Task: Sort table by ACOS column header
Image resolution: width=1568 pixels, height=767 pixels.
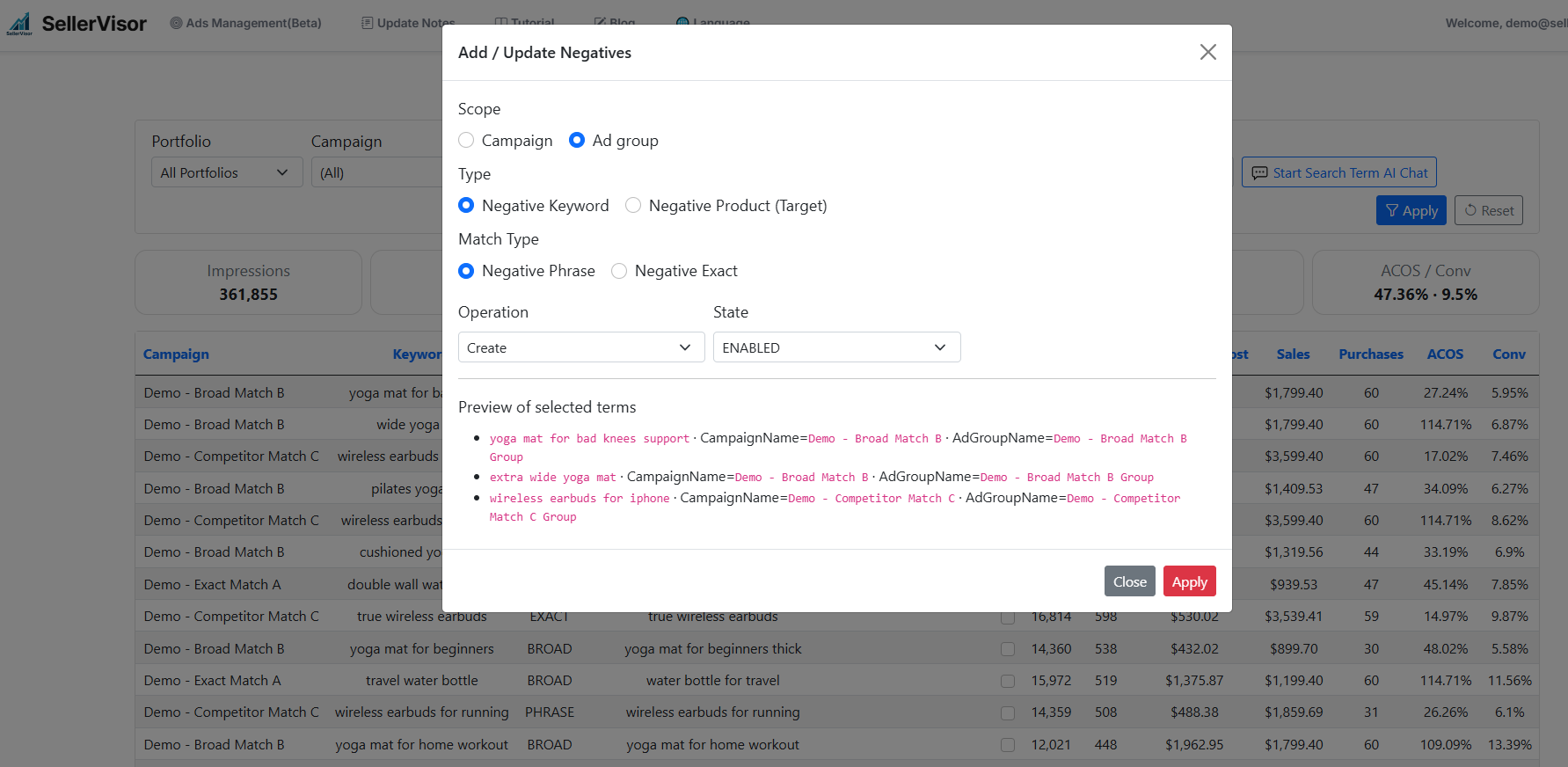Action: pyautogui.click(x=1444, y=354)
